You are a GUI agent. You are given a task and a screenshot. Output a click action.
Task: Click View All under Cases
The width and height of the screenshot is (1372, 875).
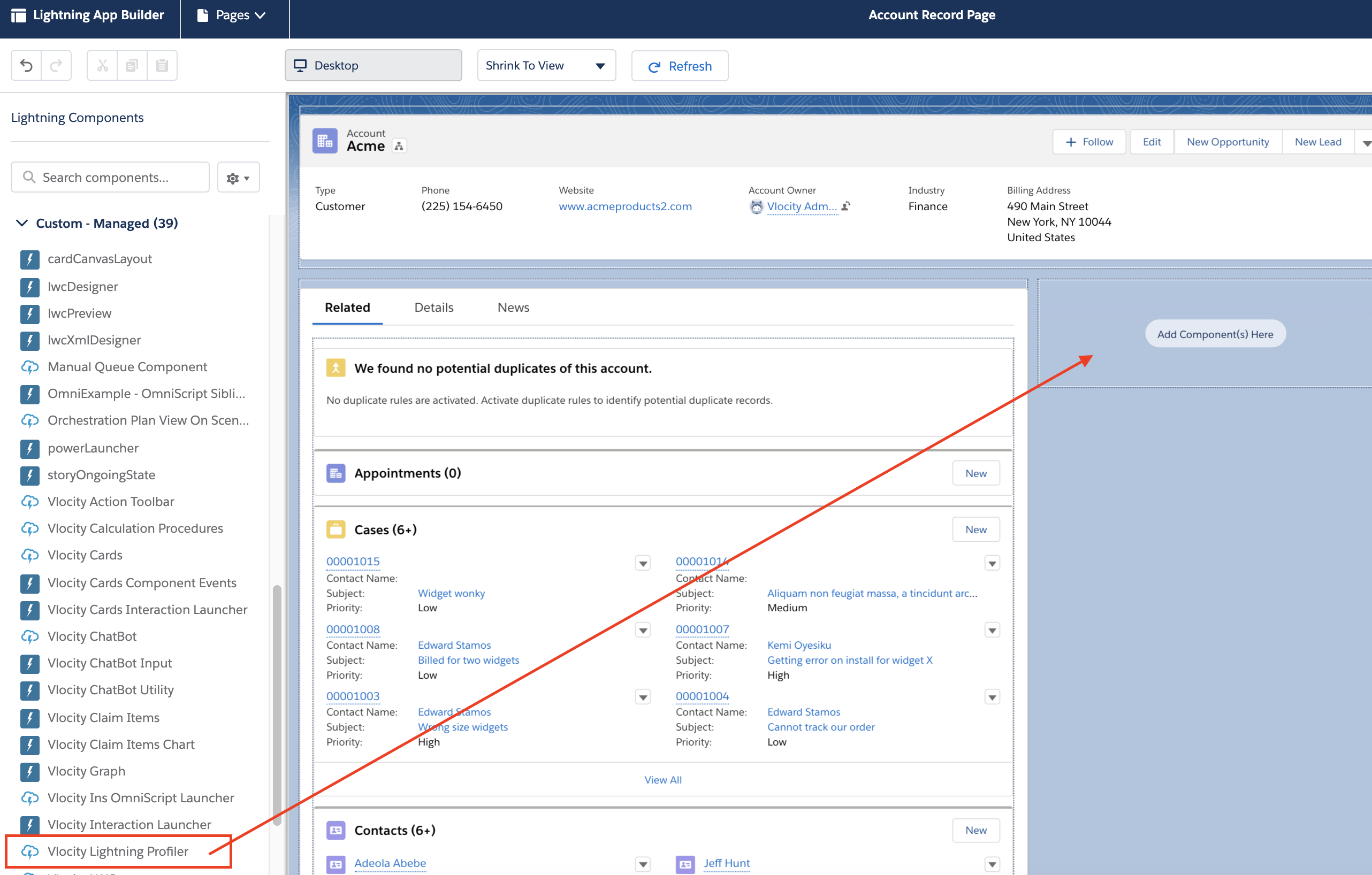coord(662,780)
